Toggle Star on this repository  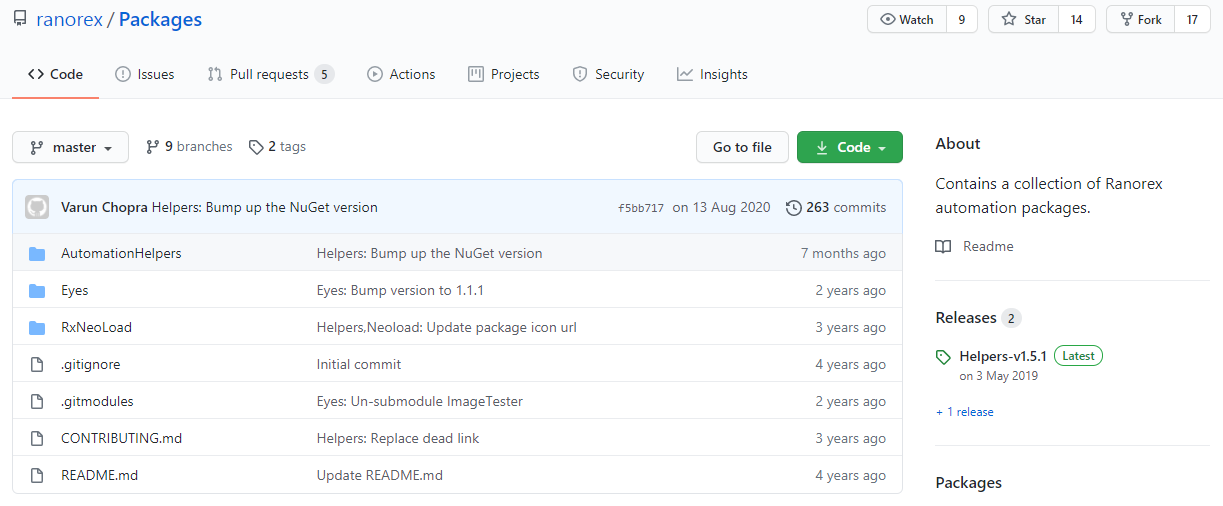tap(1023, 19)
